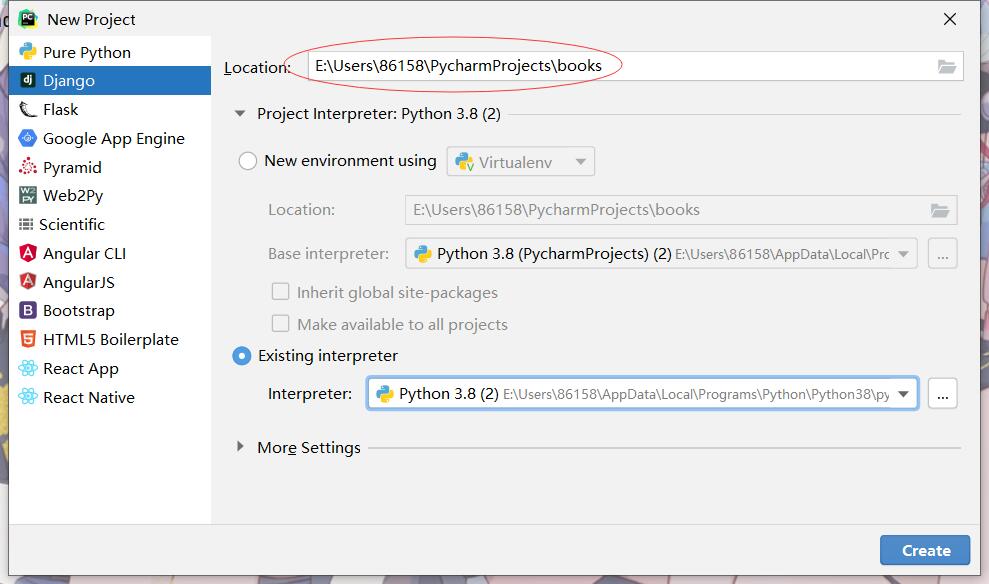Click the Pure Python project type icon
Viewport: 989px width, 584px height.
[x=28, y=52]
